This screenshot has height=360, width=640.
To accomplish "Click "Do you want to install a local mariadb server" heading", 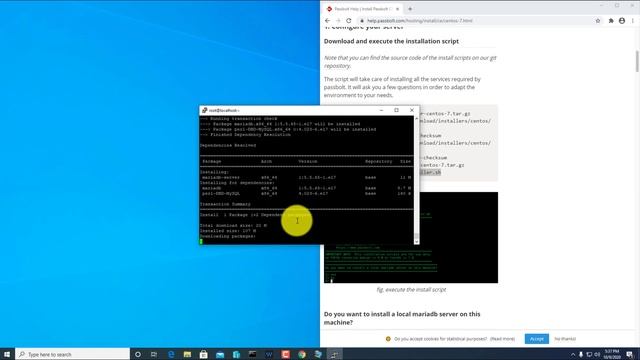I will click(x=402, y=318).
